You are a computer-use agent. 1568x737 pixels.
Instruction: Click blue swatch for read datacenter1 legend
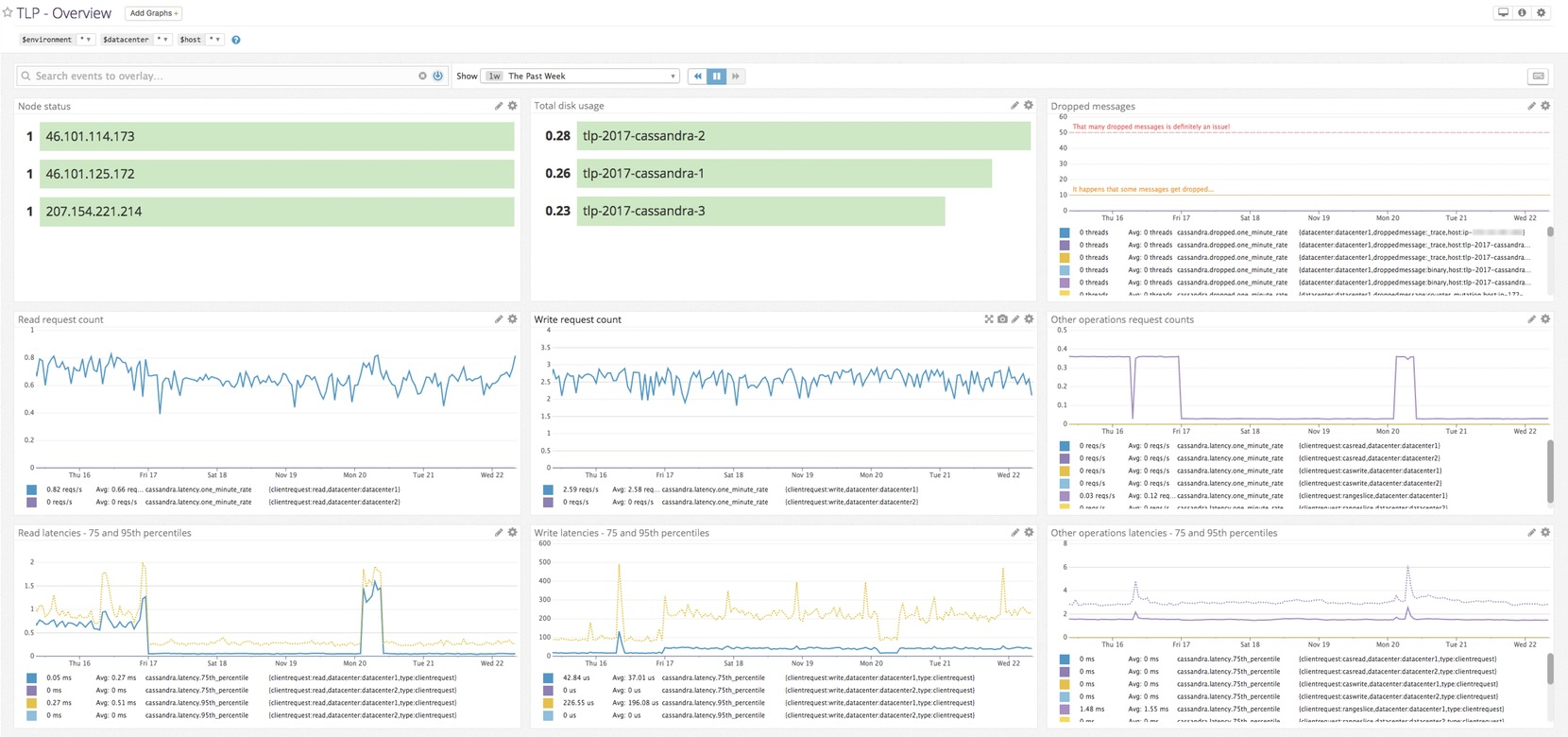[x=32, y=489]
